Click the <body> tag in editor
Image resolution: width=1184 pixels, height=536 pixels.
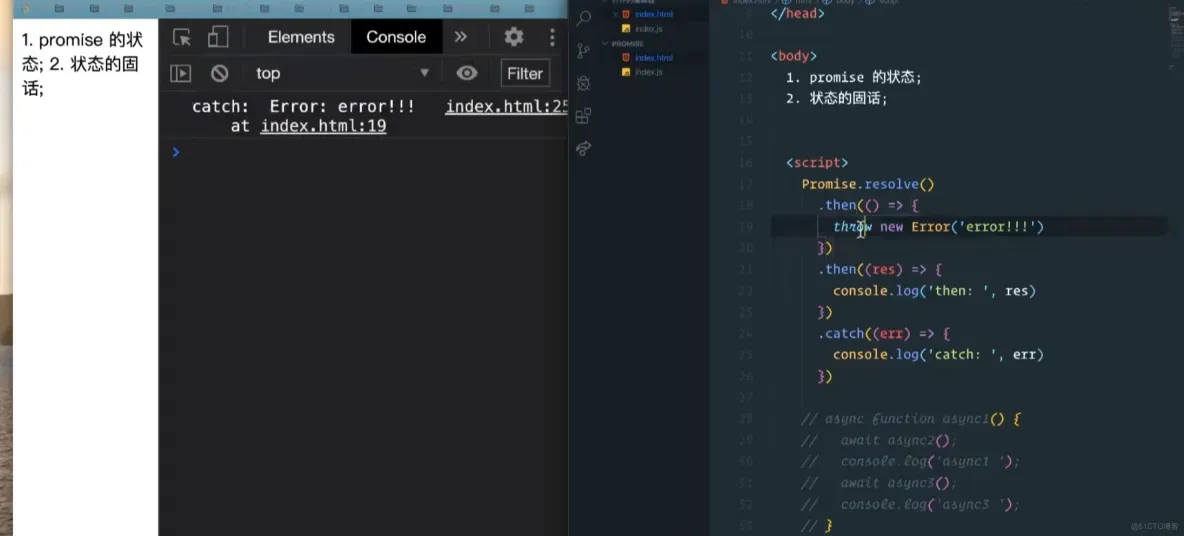point(794,56)
